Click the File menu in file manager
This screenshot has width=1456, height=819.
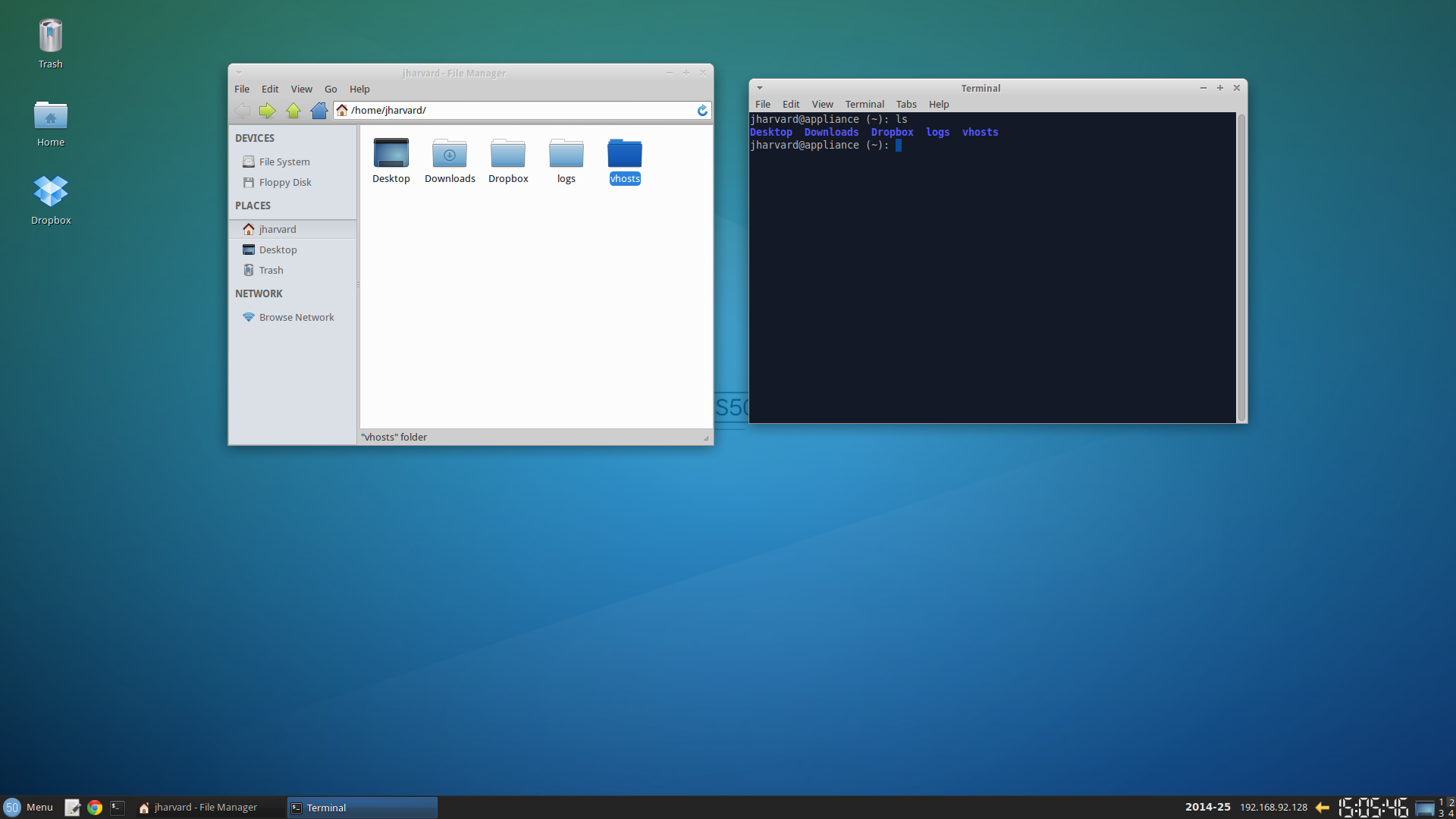(241, 89)
